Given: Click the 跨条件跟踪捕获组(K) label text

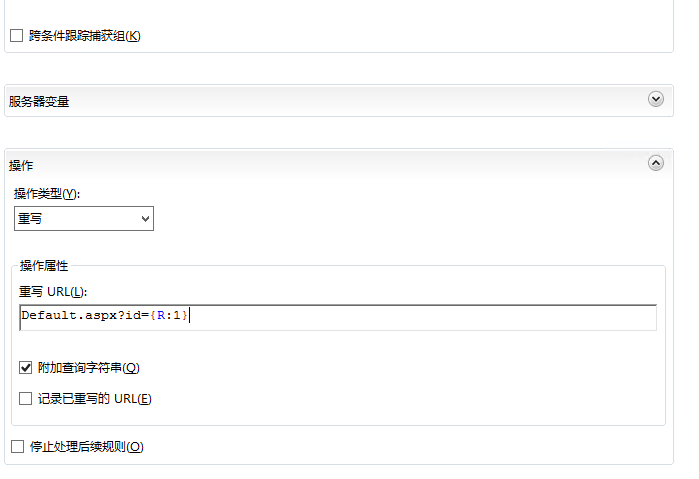Looking at the screenshot, I should [x=85, y=36].
